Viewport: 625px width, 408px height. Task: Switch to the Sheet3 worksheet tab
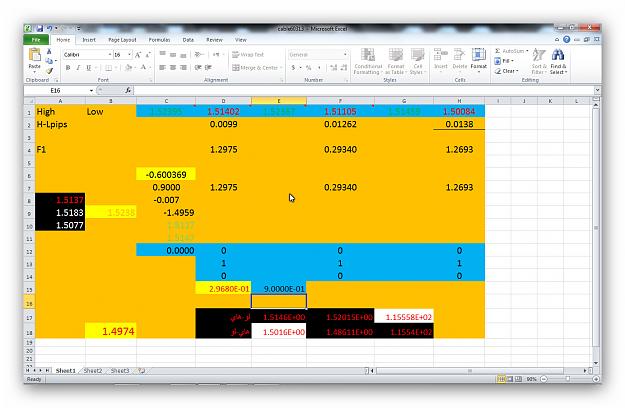coord(120,371)
